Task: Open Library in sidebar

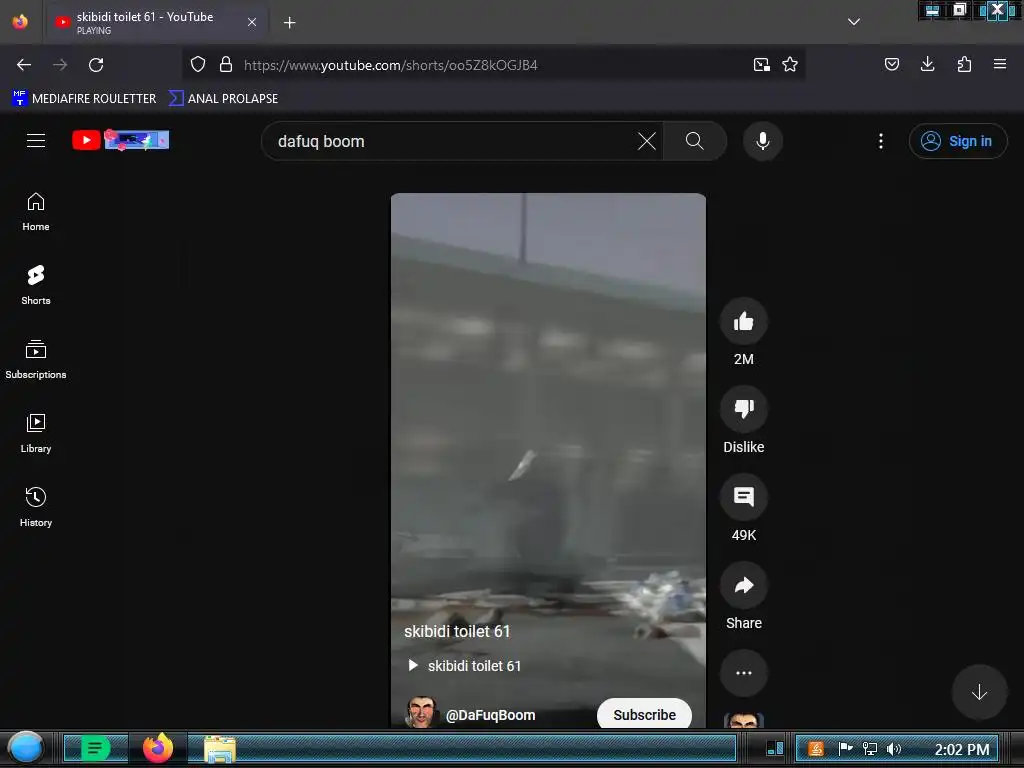Action: click(x=36, y=434)
